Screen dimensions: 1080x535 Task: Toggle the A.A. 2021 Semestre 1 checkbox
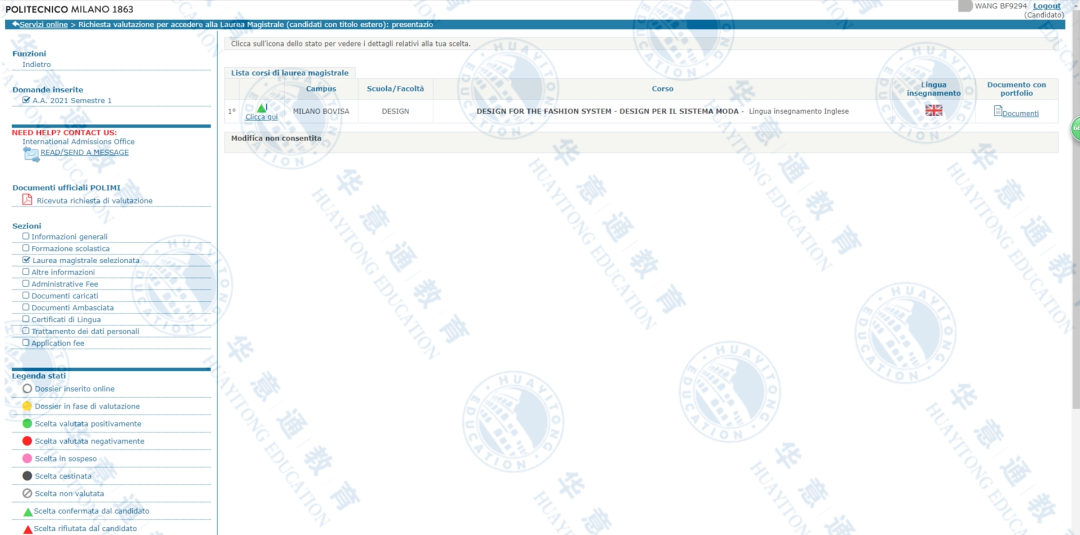26,100
